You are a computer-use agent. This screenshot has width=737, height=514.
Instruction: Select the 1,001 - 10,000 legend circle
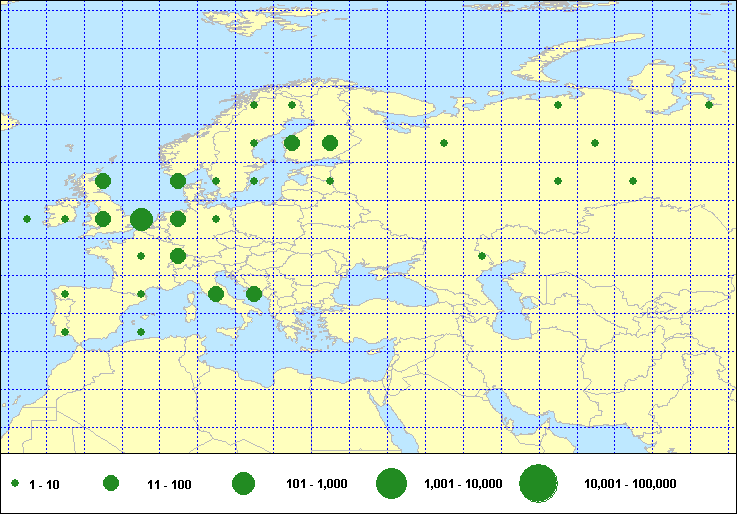click(x=391, y=484)
